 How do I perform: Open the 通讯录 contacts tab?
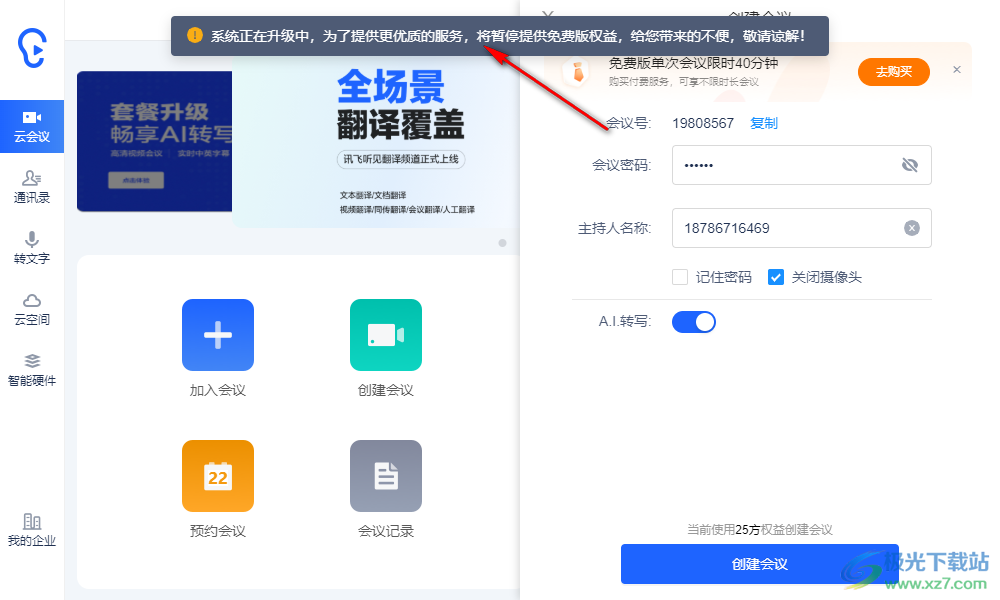click(32, 187)
